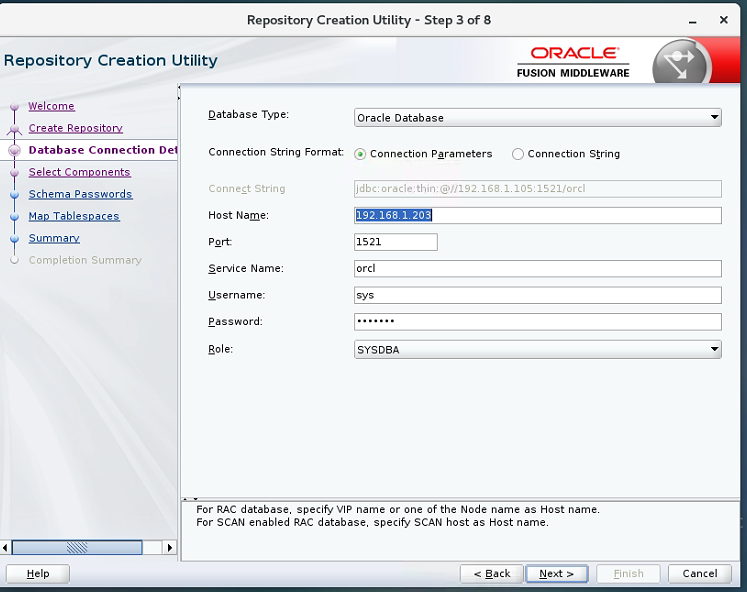Click the disabled Finish button
Image resolution: width=747 pixels, height=592 pixels.
click(x=628, y=573)
